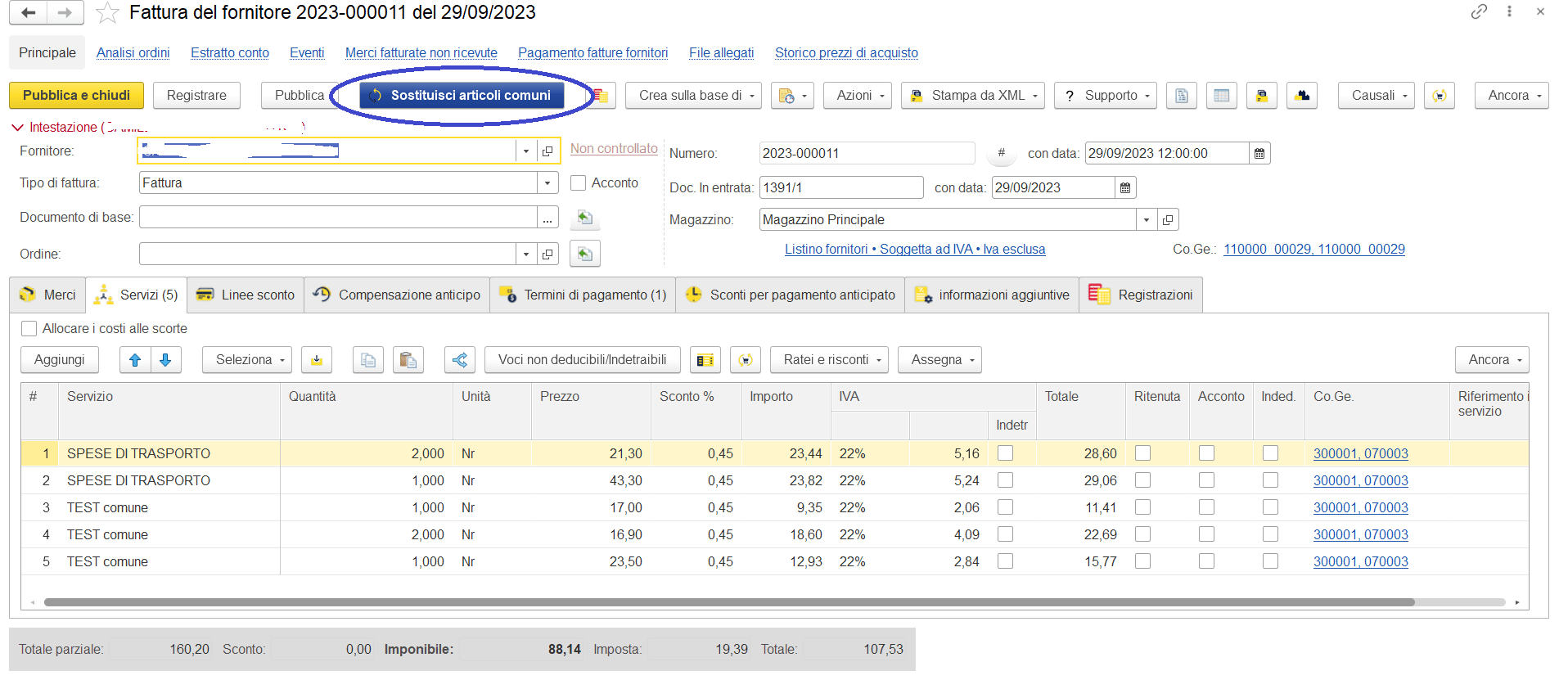Click the back navigation arrow
The image size is (1568, 680).
[x=29, y=12]
